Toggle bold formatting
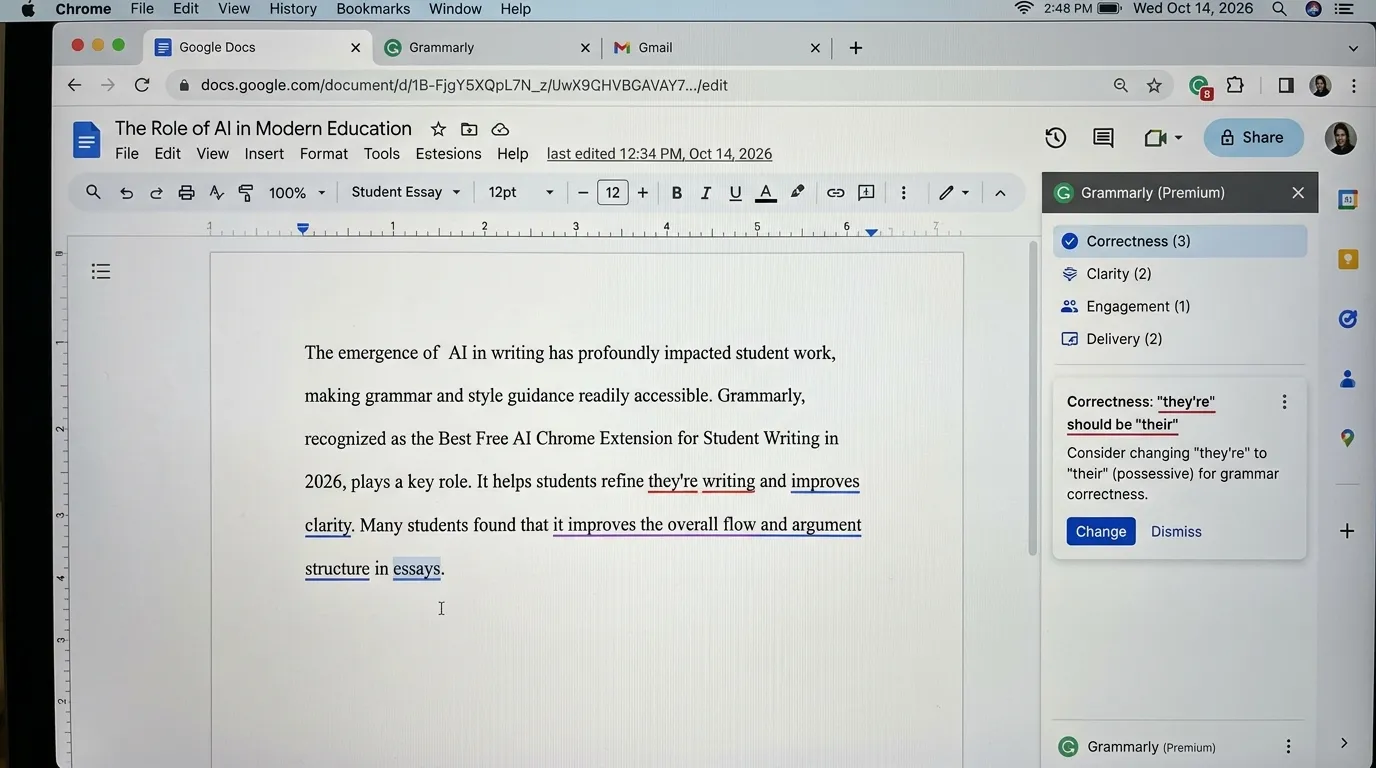 tap(677, 193)
